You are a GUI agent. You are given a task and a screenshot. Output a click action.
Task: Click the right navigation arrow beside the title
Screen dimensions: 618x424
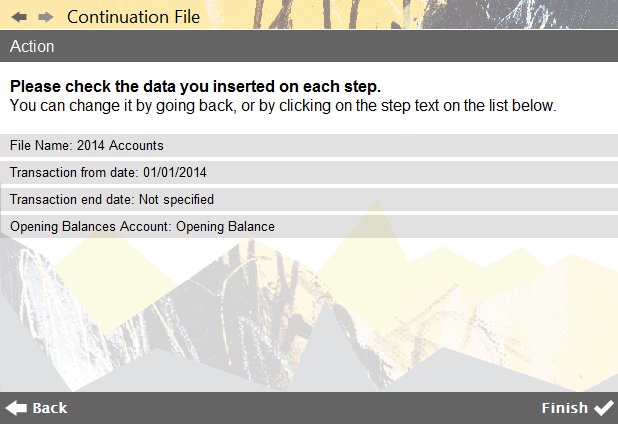[46, 17]
